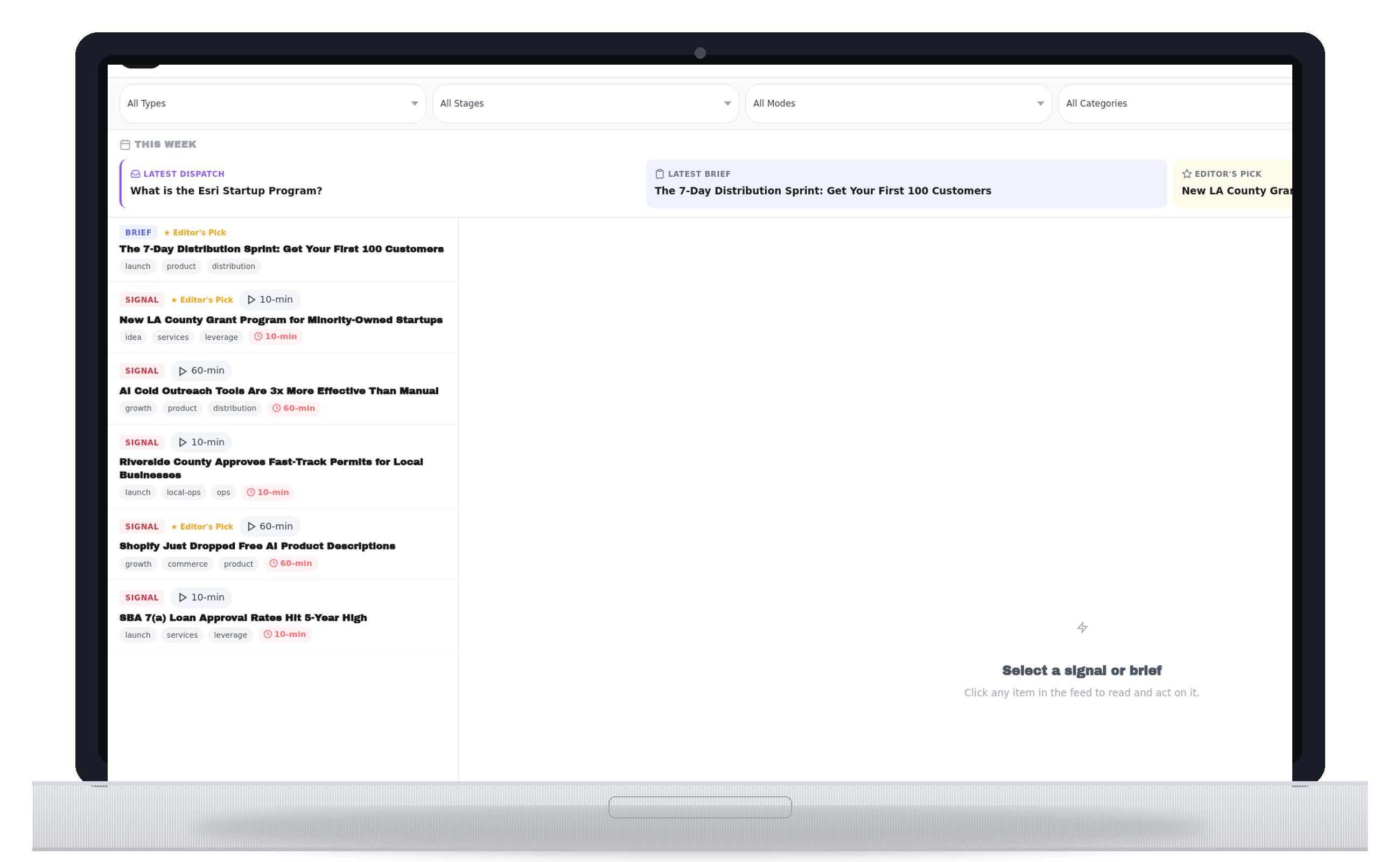Open the All Modes dropdown
Screen dimensions: 1400x862
(898, 103)
